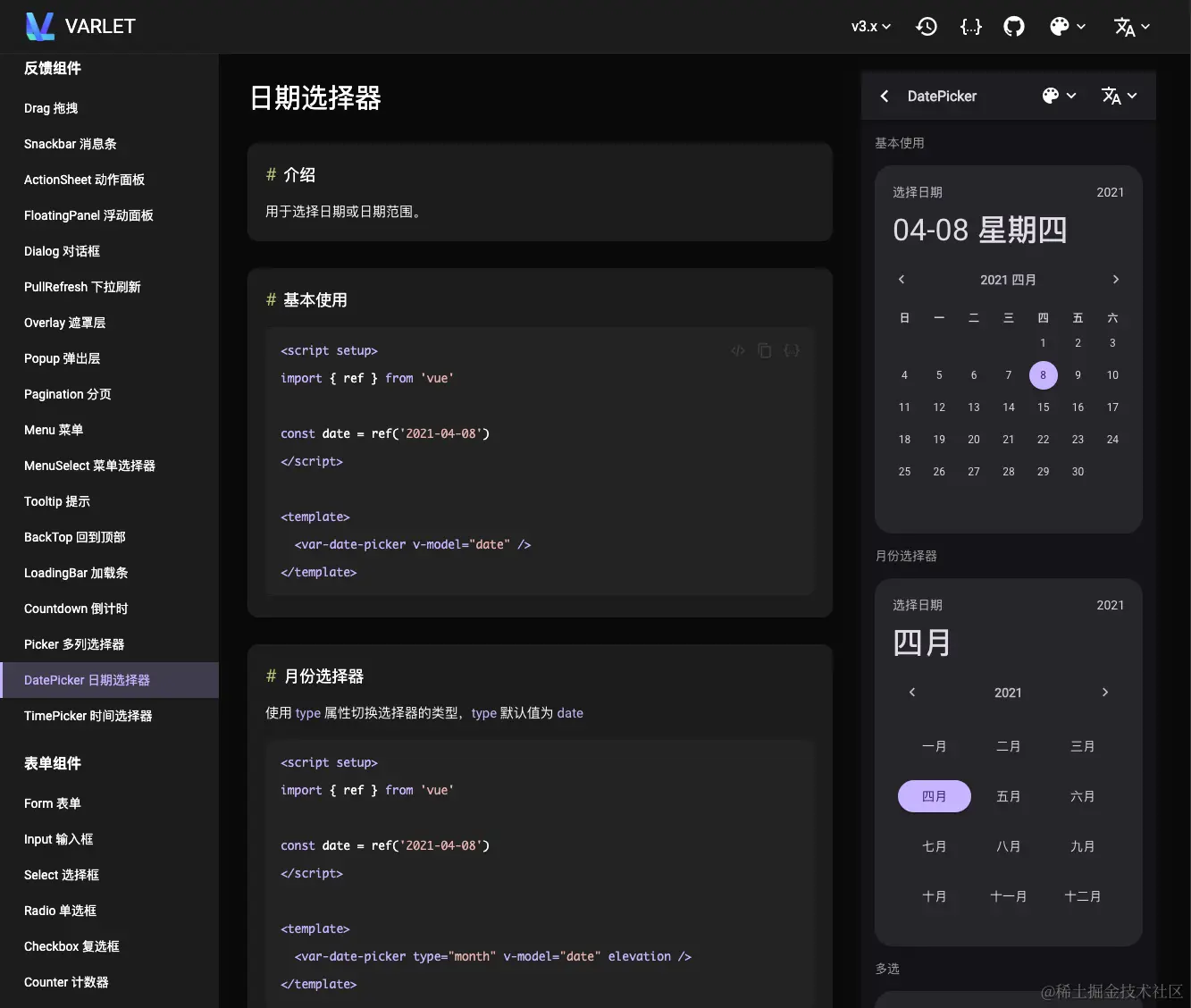1191x1008 pixels.
Task: Select 五月 in month picker
Action: pos(1009,796)
